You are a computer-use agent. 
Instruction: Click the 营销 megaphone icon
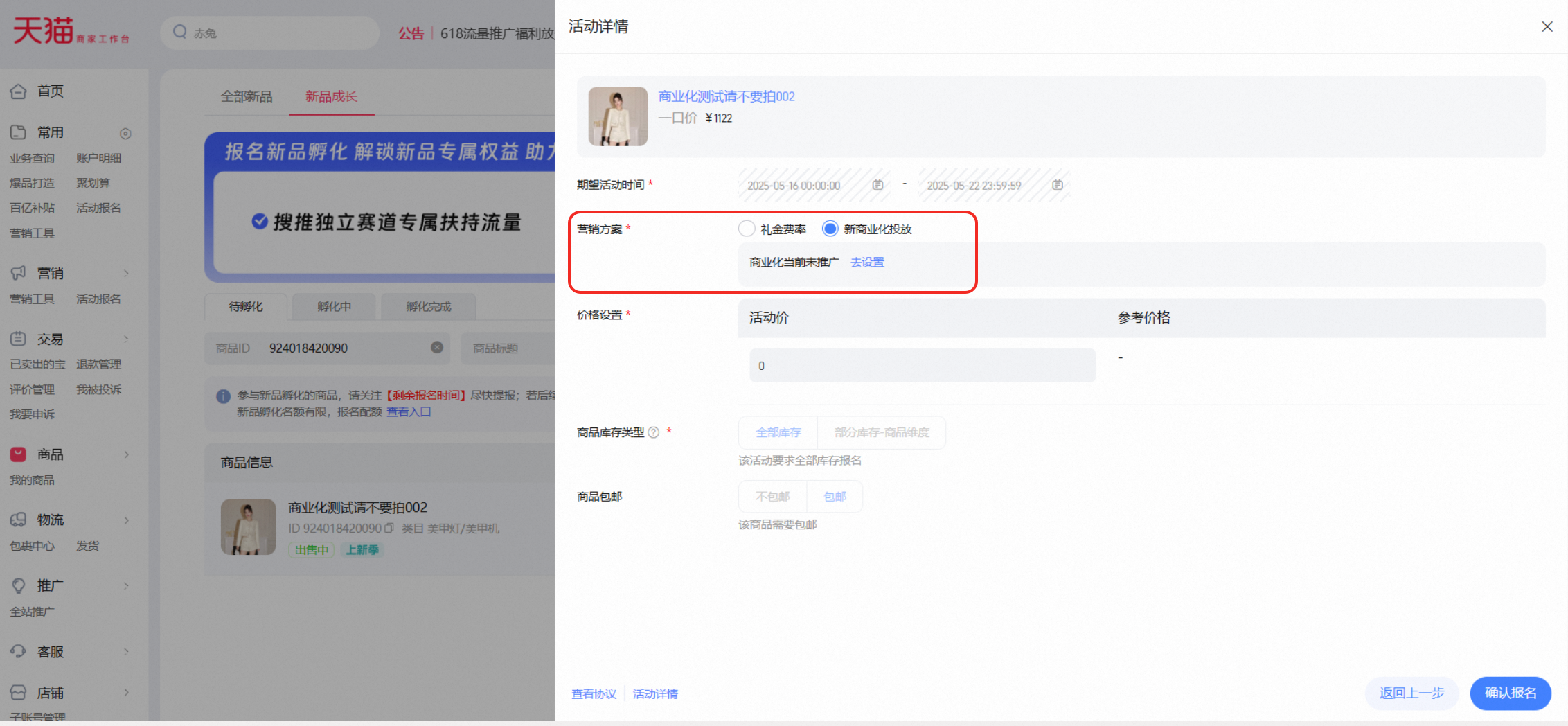tap(19, 273)
